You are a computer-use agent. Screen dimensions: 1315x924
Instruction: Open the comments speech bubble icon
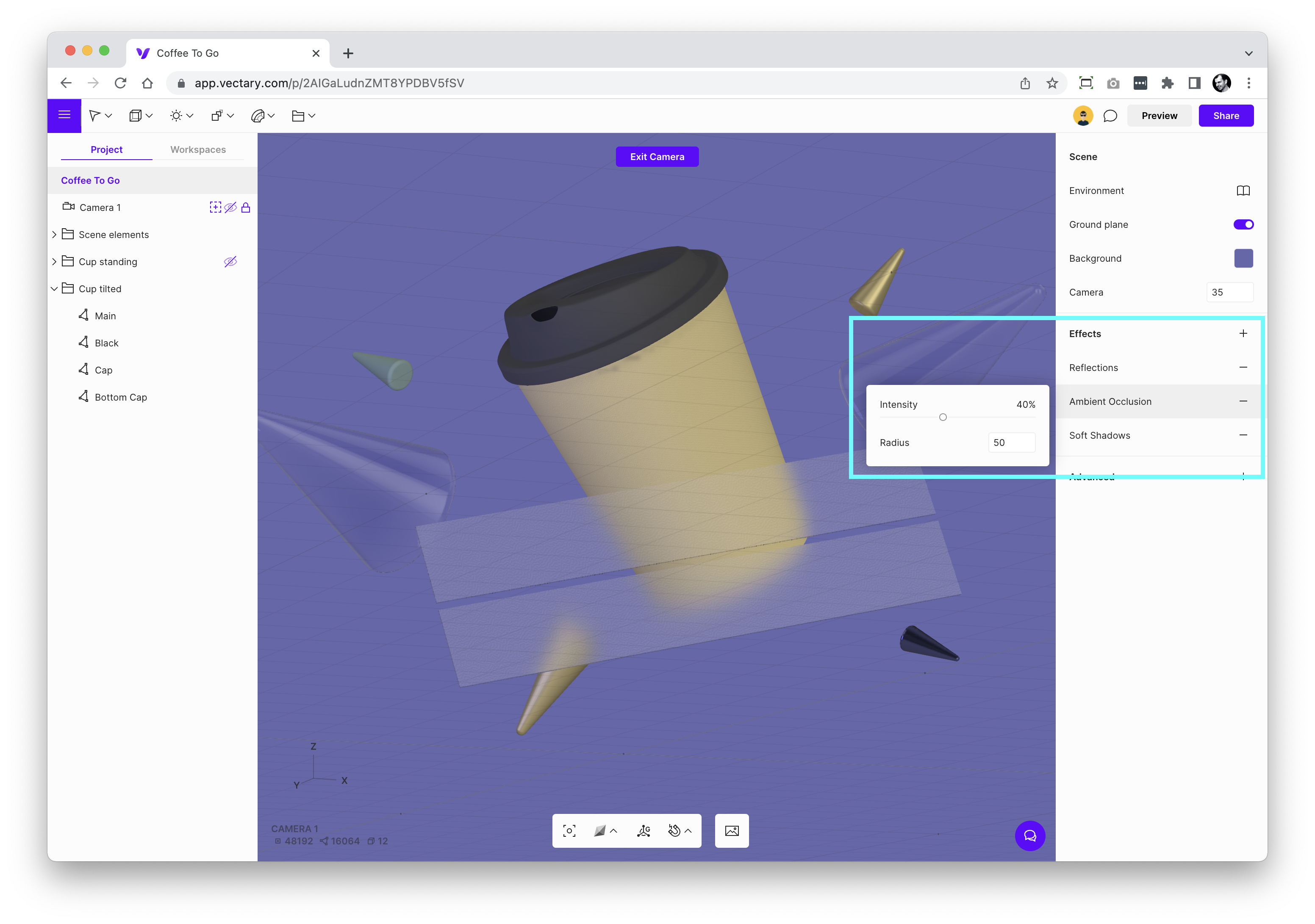[x=1110, y=116]
